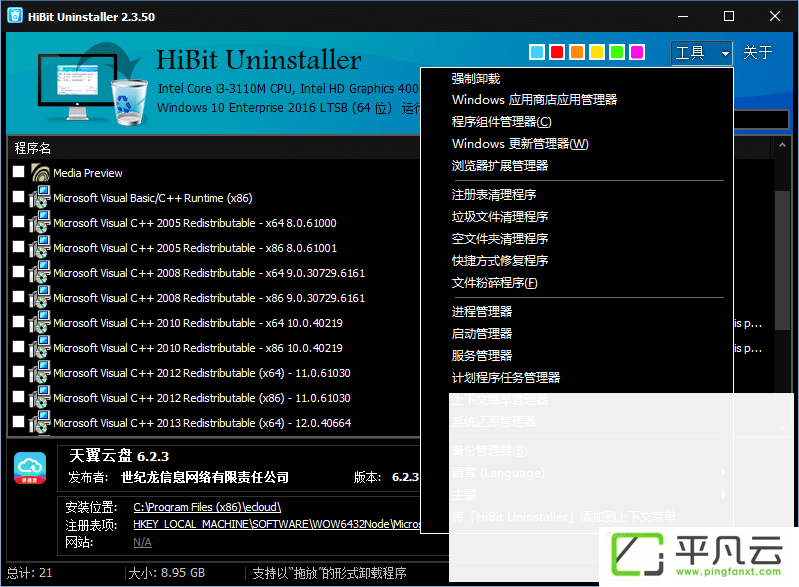The width and height of the screenshot is (799, 587).
Task: Tick checkbox for Visual C++ 2005 x64
Action: [19, 222]
